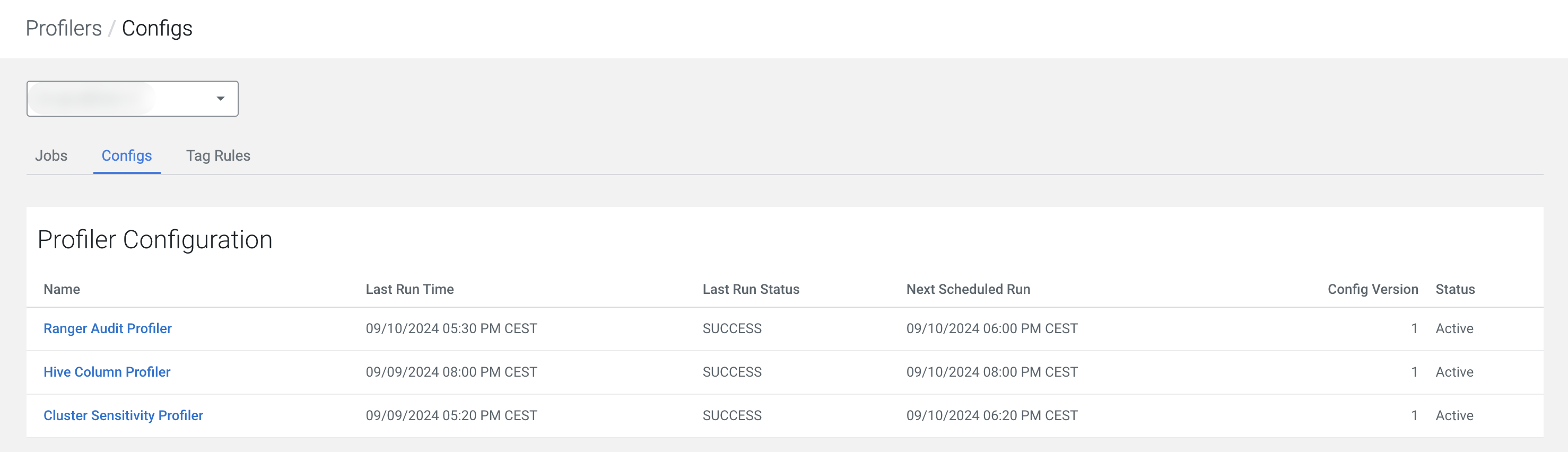Click the dropdown caret arrow of cluster selector

220,99
